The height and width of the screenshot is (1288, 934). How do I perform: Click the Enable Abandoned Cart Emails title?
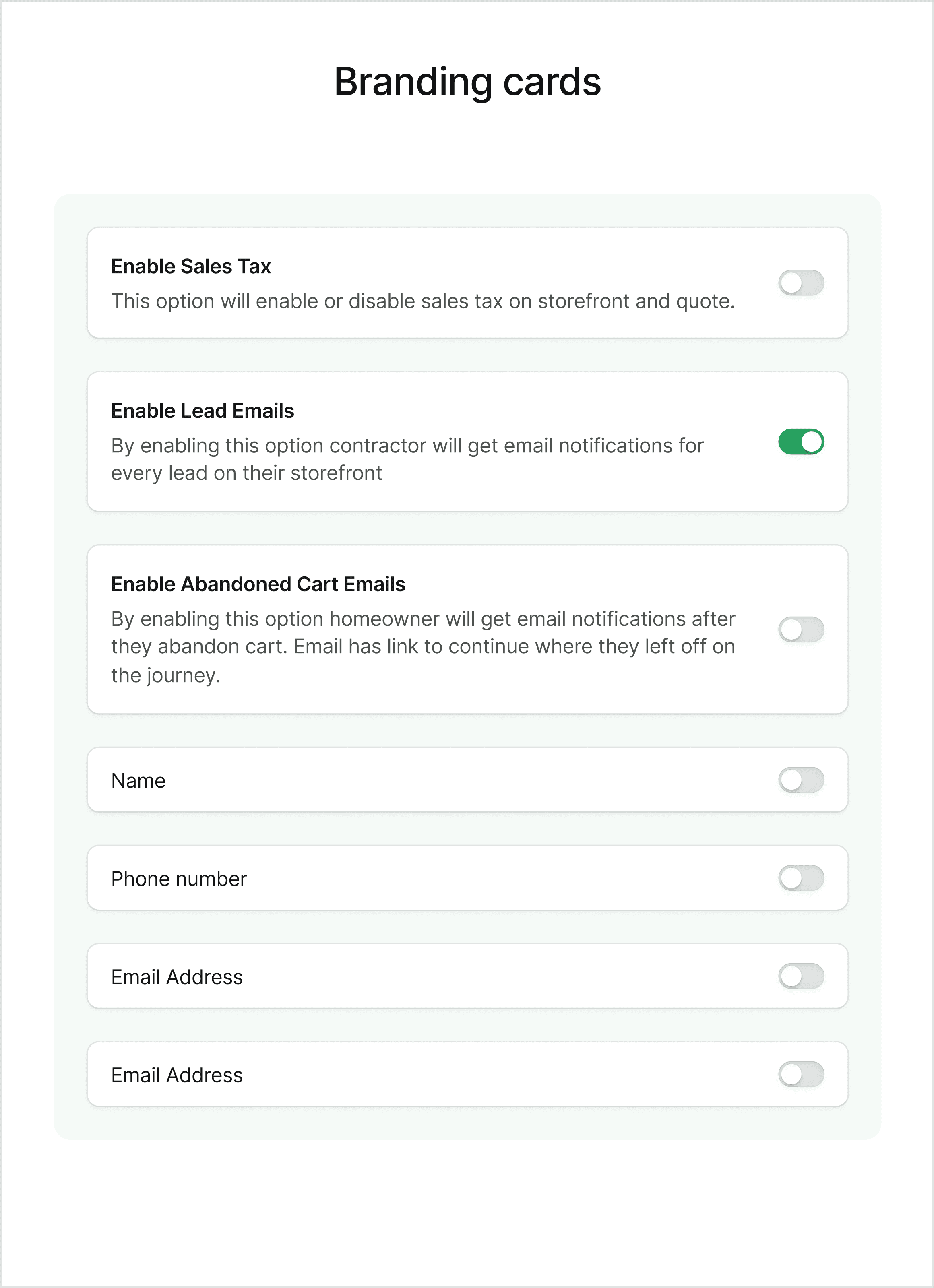pos(258,584)
